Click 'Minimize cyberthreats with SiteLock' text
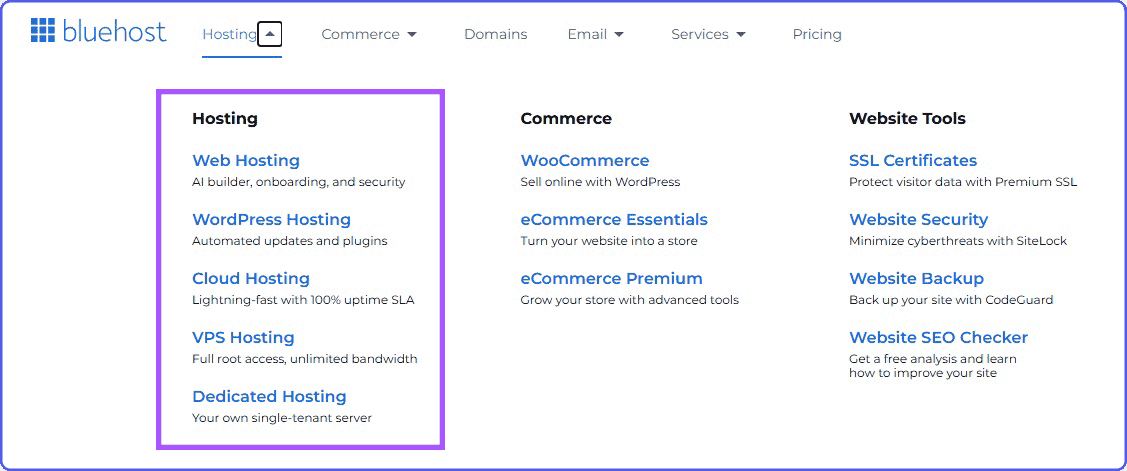This screenshot has width=1127, height=471. [958, 242]
